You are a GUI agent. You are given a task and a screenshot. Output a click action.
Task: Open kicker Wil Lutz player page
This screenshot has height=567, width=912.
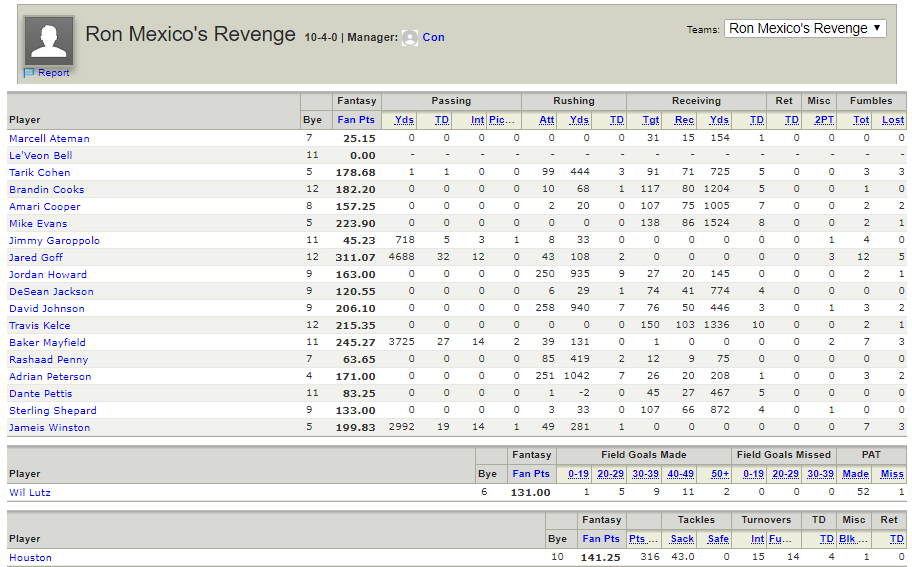[30, 493]
